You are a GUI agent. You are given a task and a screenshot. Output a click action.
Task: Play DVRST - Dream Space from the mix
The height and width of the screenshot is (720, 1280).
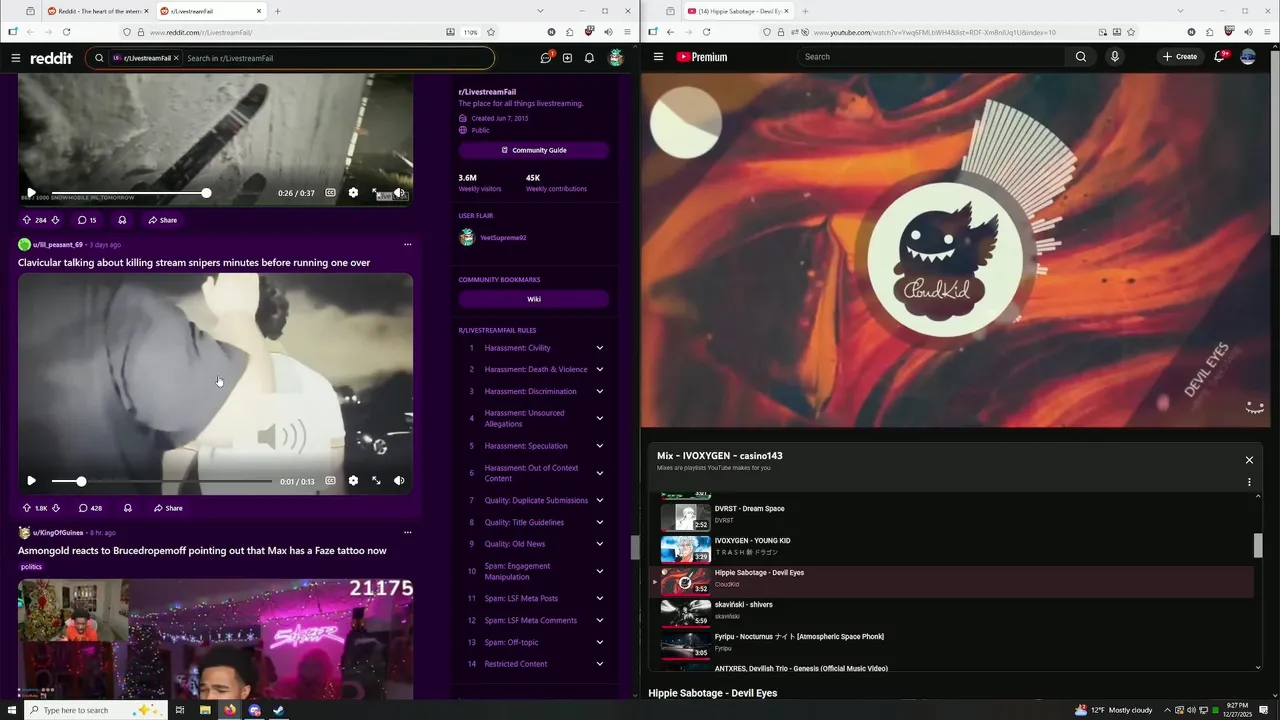tap(955, 516)
